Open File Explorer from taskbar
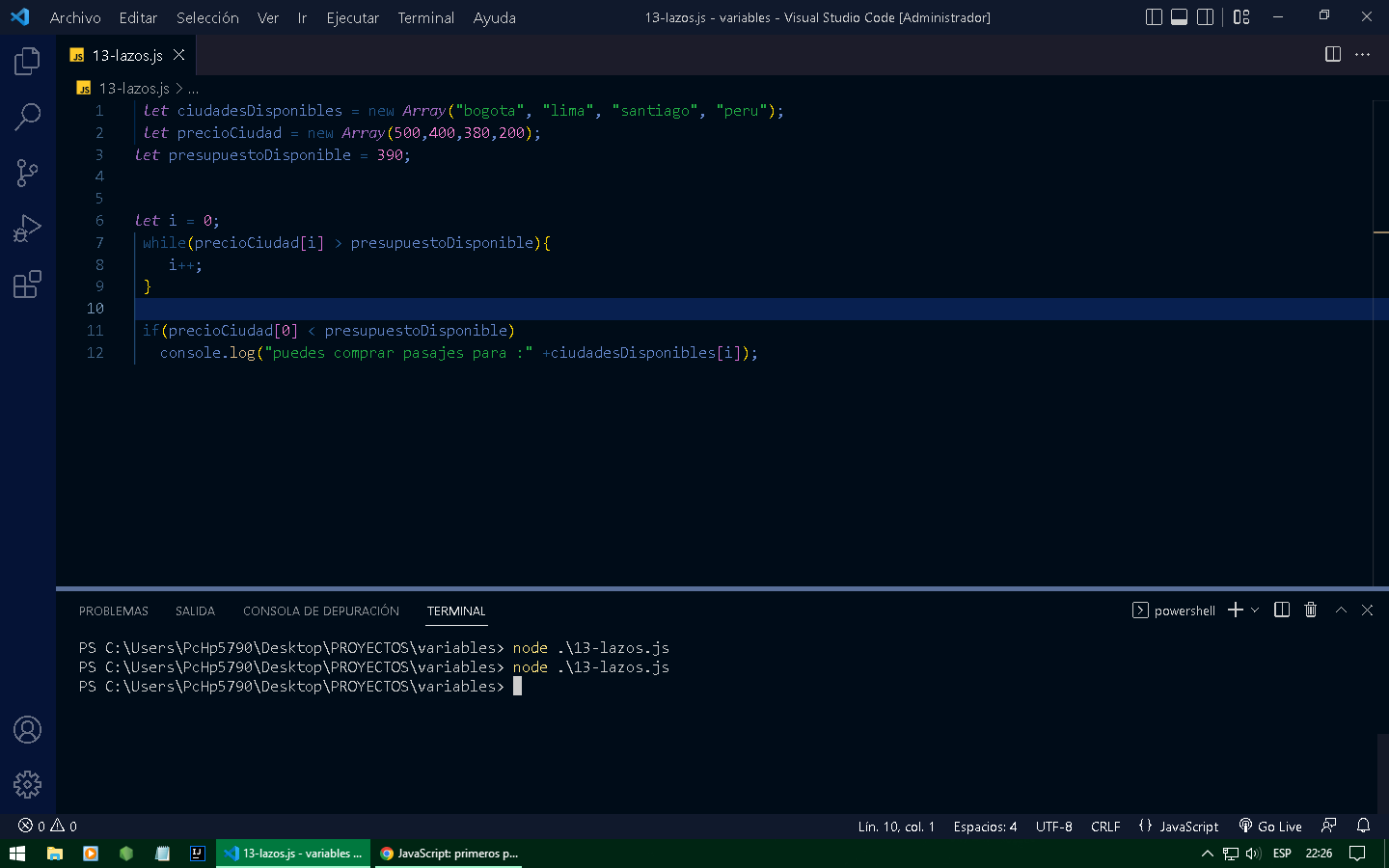 tap(55, 854)
